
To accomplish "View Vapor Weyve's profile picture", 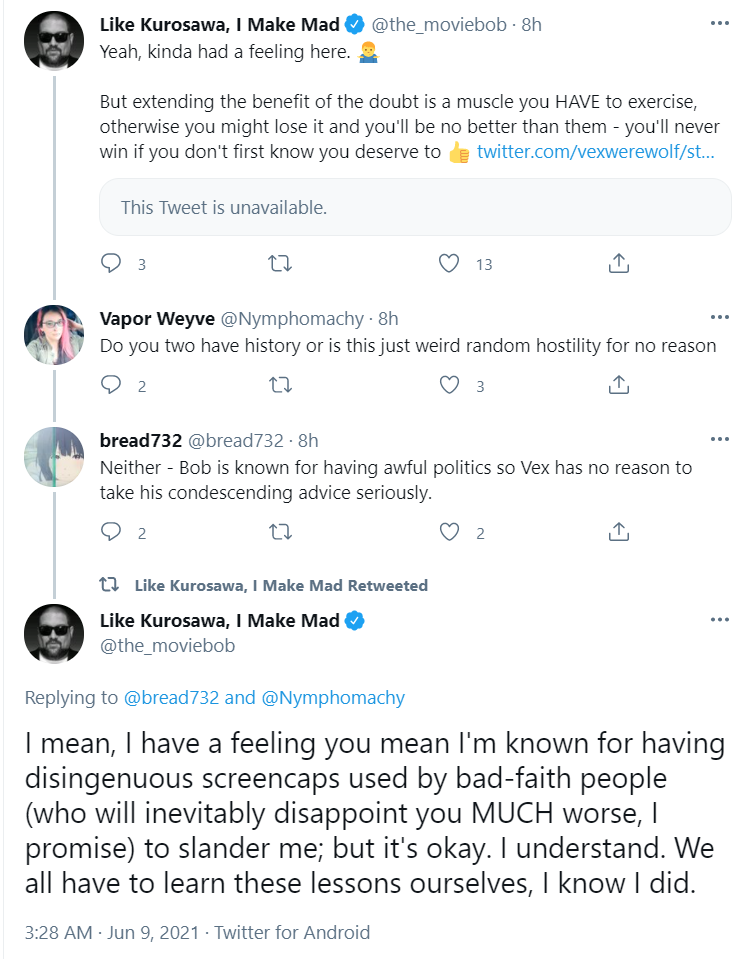I will tap(54, 335).
